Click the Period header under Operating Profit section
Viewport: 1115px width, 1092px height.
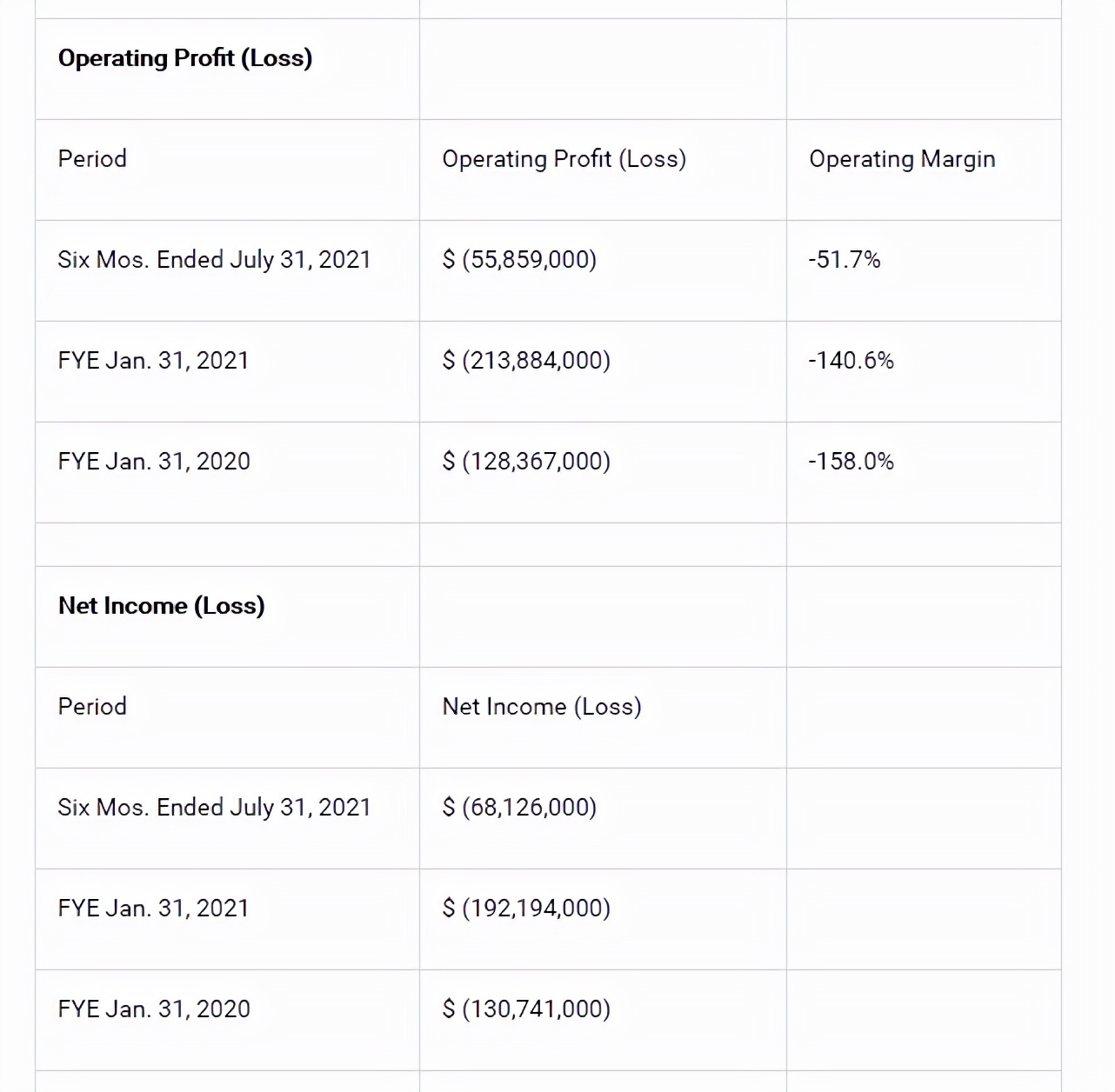click(92, 159)
